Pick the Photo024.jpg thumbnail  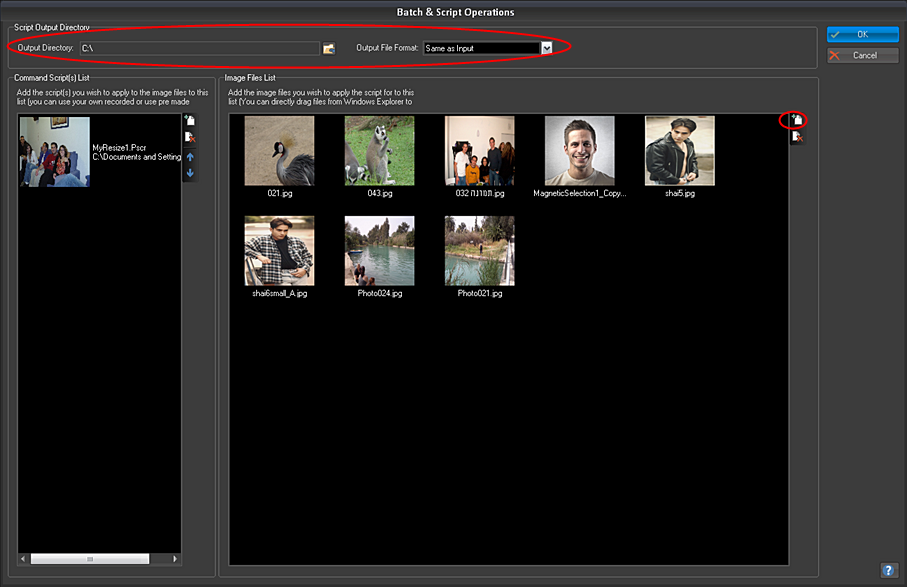click(379, 251)
